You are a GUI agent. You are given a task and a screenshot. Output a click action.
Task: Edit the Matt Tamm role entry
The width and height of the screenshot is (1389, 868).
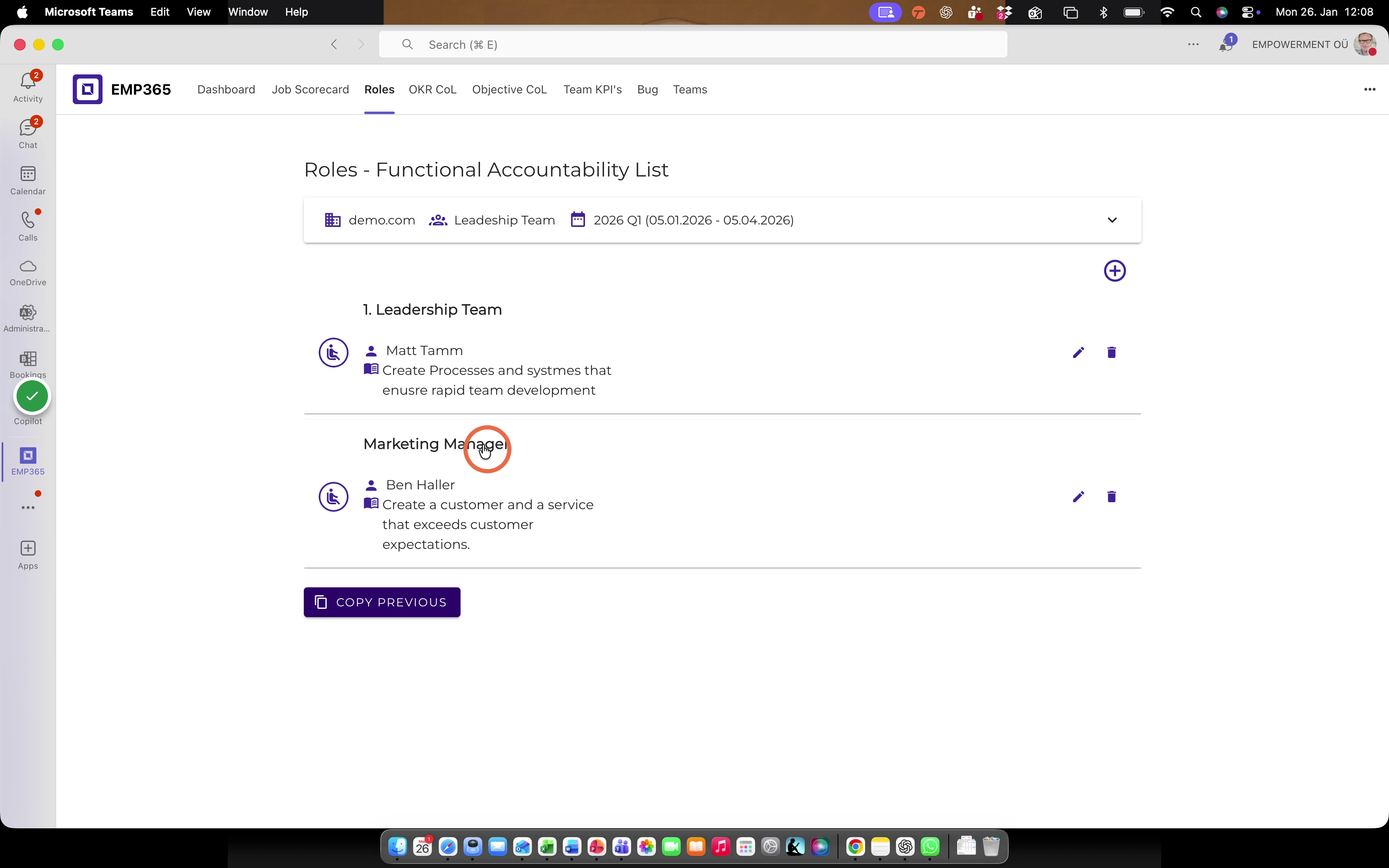pyautogui.click(x=1079, y=353)
